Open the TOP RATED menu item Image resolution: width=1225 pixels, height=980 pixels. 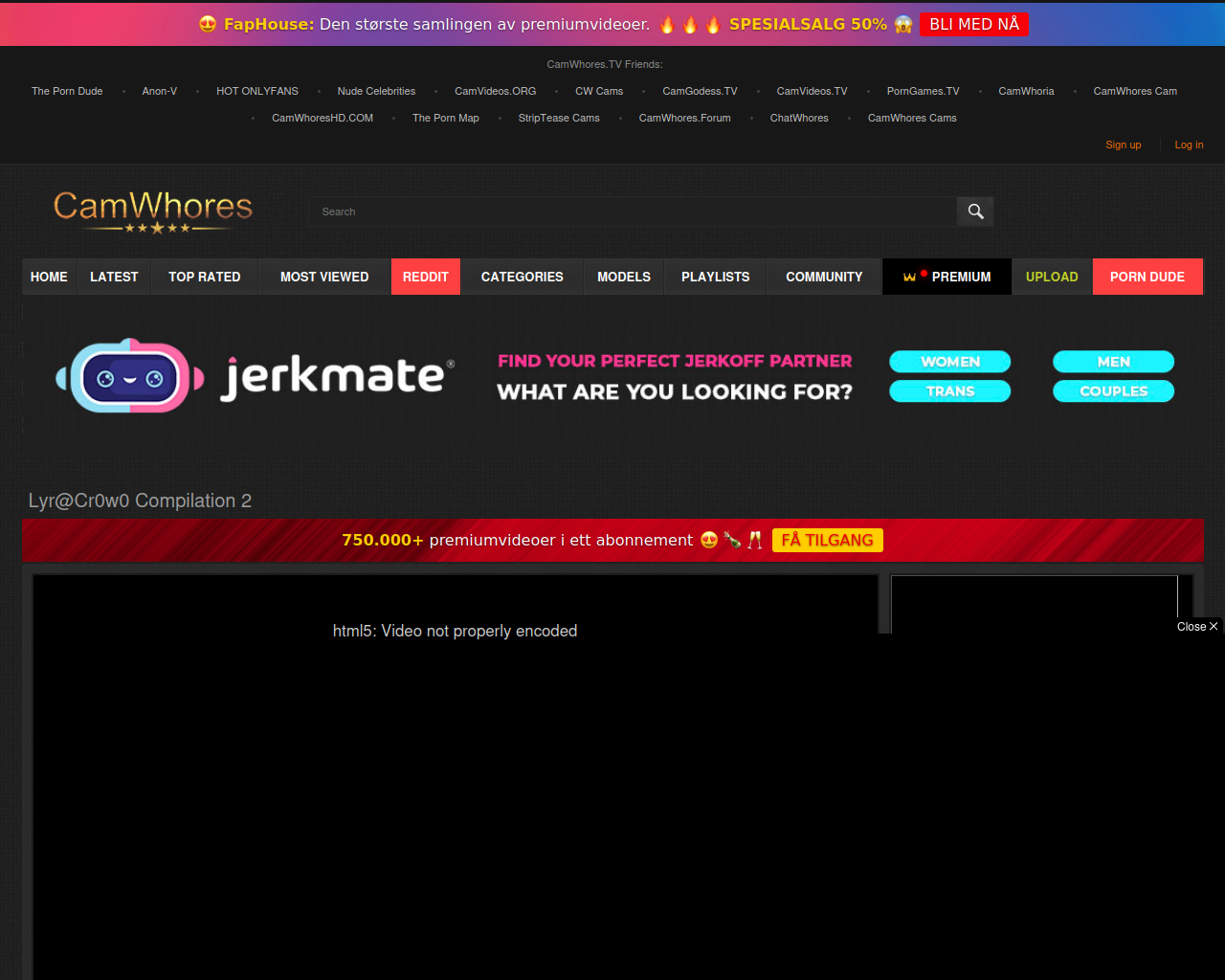point(205,277)
